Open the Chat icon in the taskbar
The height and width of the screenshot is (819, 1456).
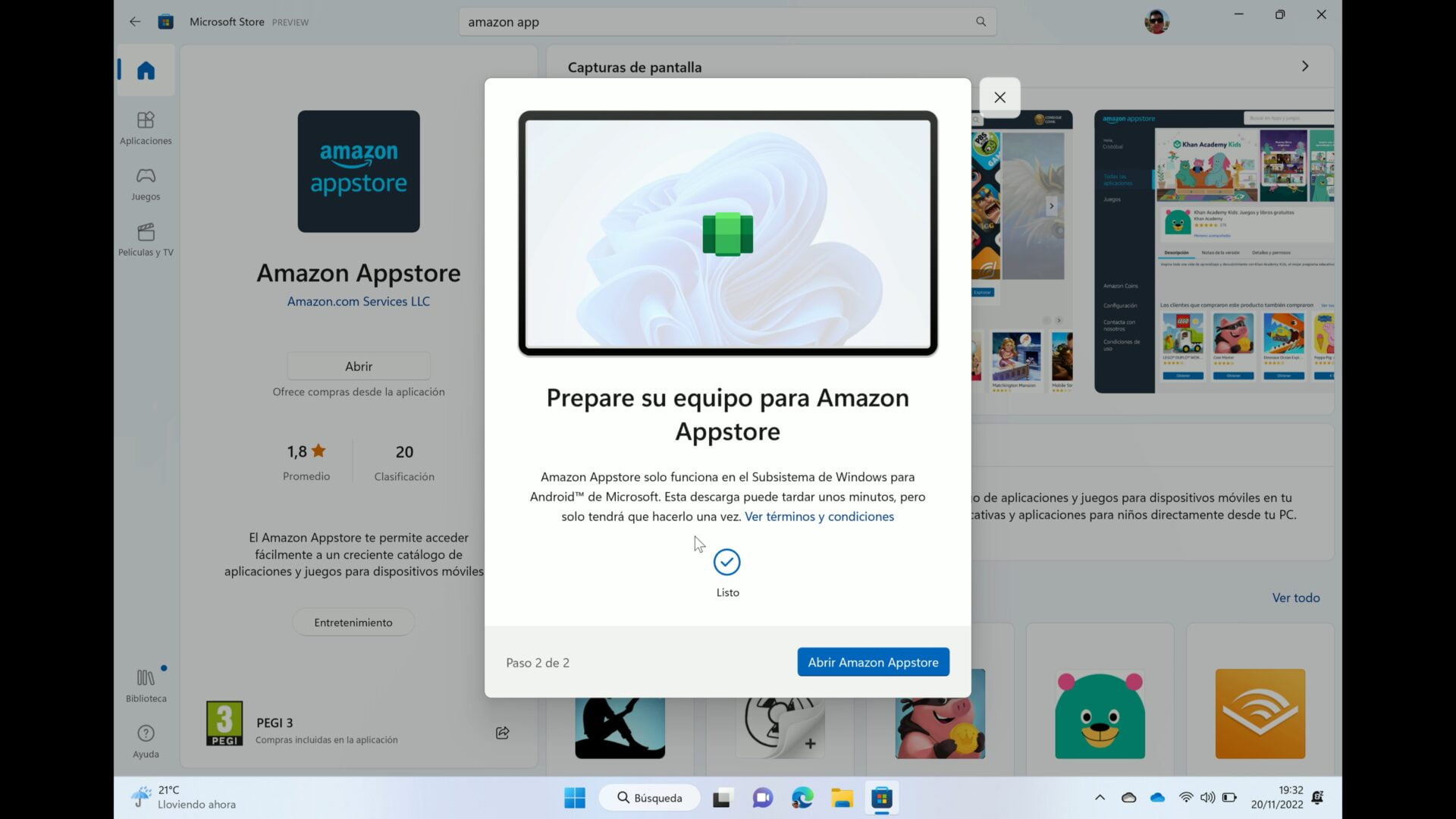click(761, 798)
